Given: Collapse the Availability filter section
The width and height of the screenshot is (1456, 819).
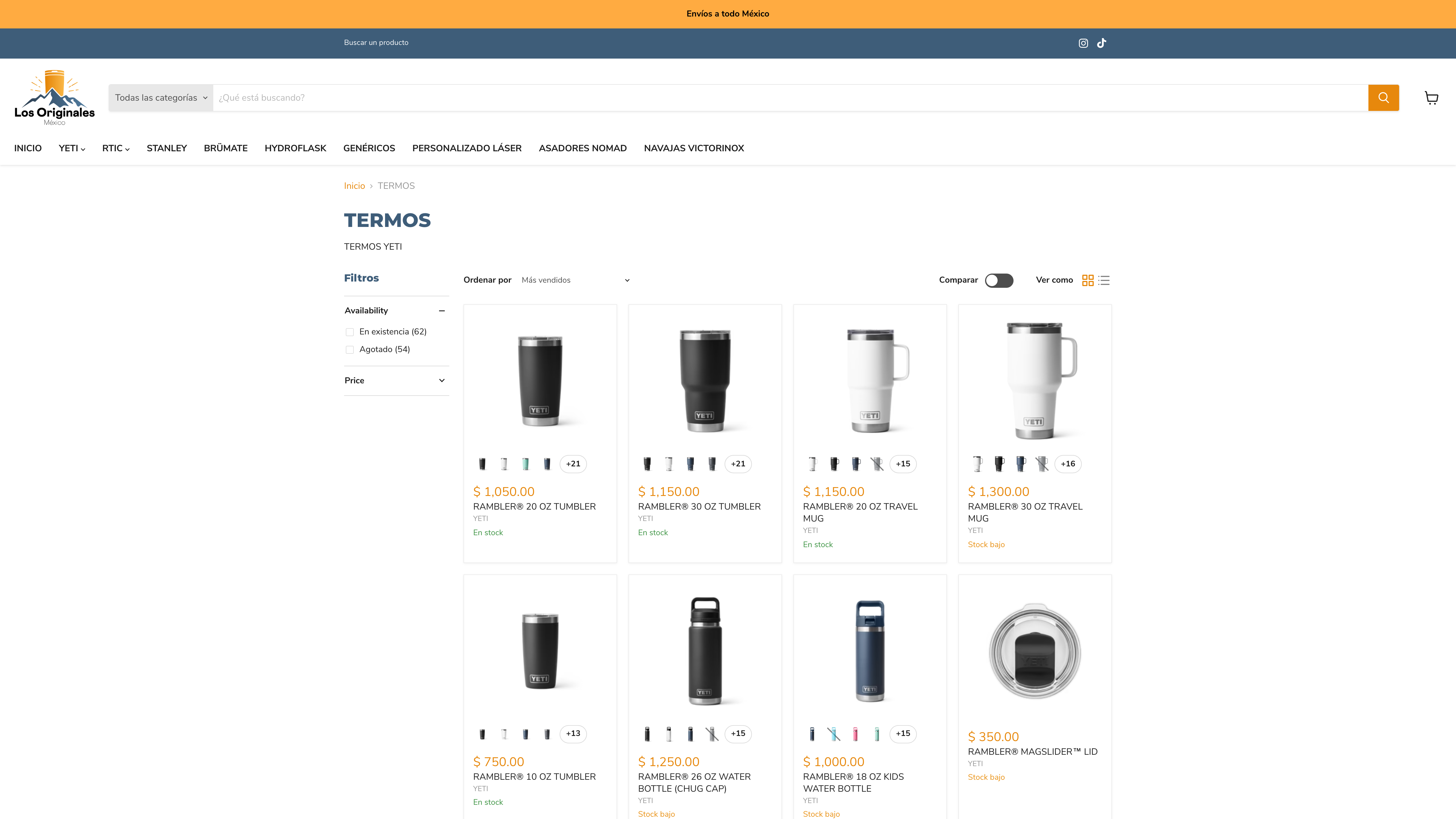Looking at the screenshot, I should coord(441,311).
